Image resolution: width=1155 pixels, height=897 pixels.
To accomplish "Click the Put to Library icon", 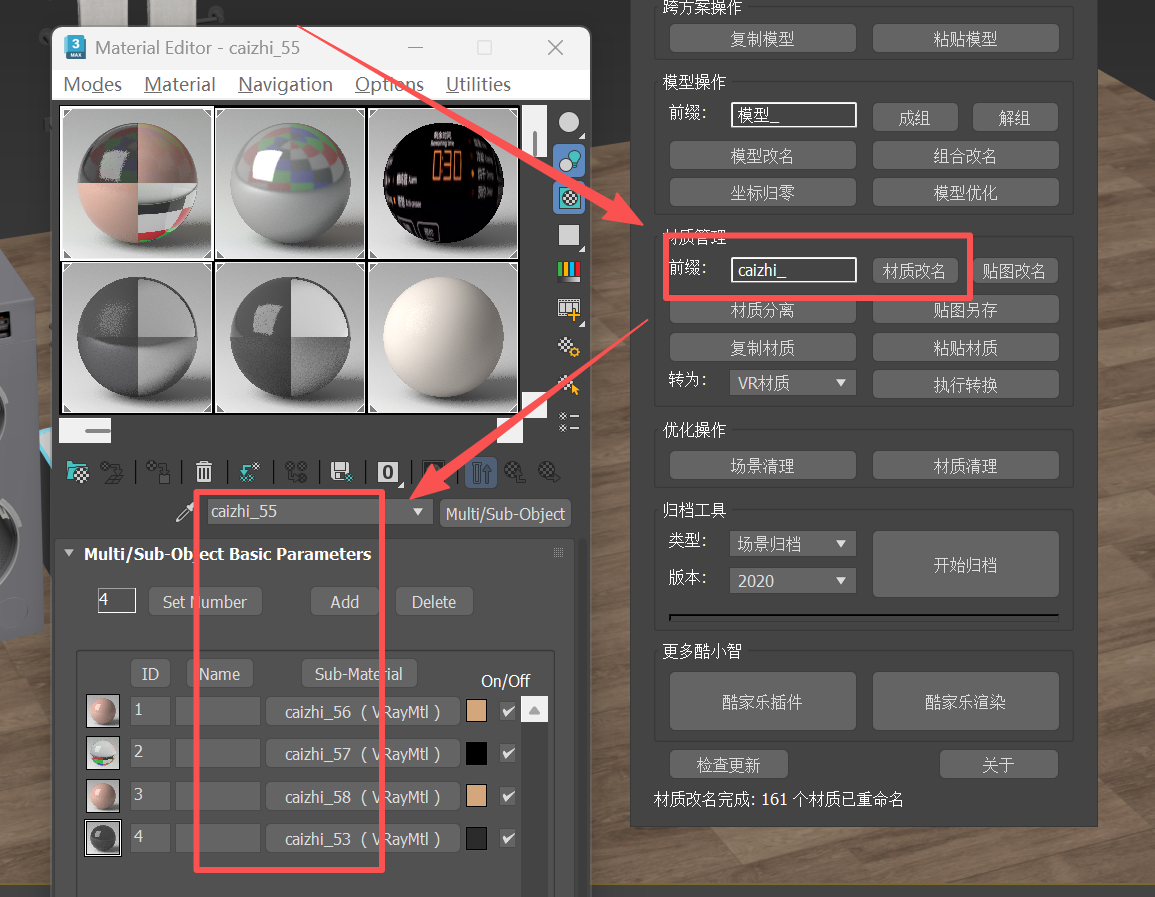I will click(342, 471).
